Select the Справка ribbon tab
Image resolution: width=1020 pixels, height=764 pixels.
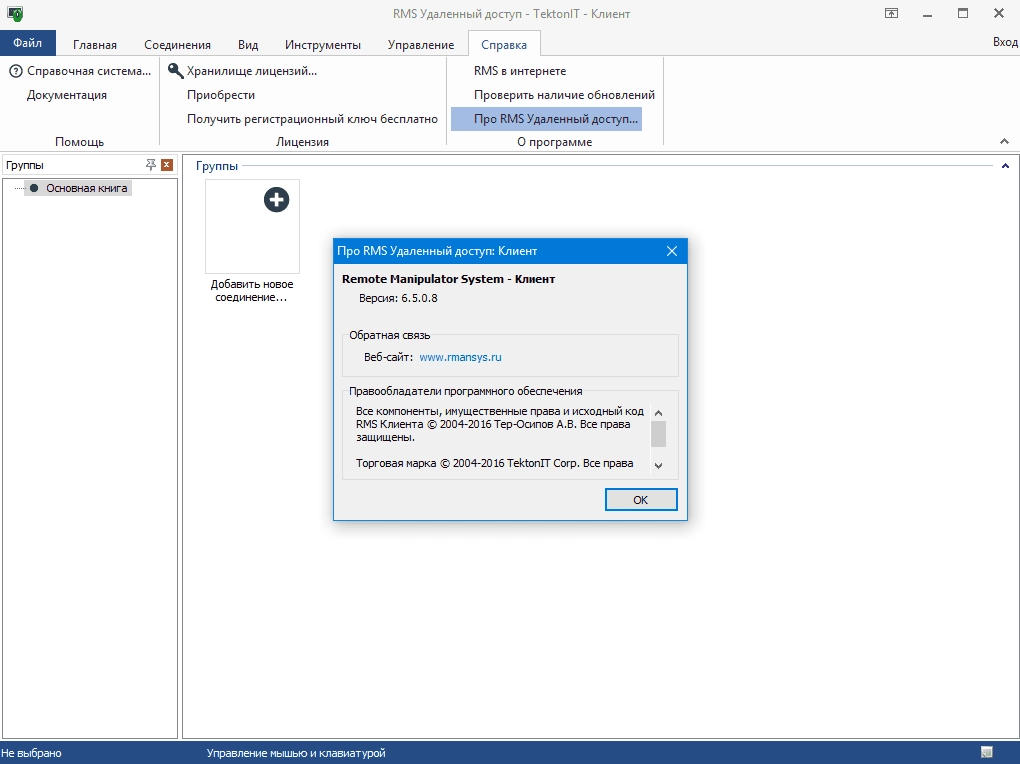point(504,45)
